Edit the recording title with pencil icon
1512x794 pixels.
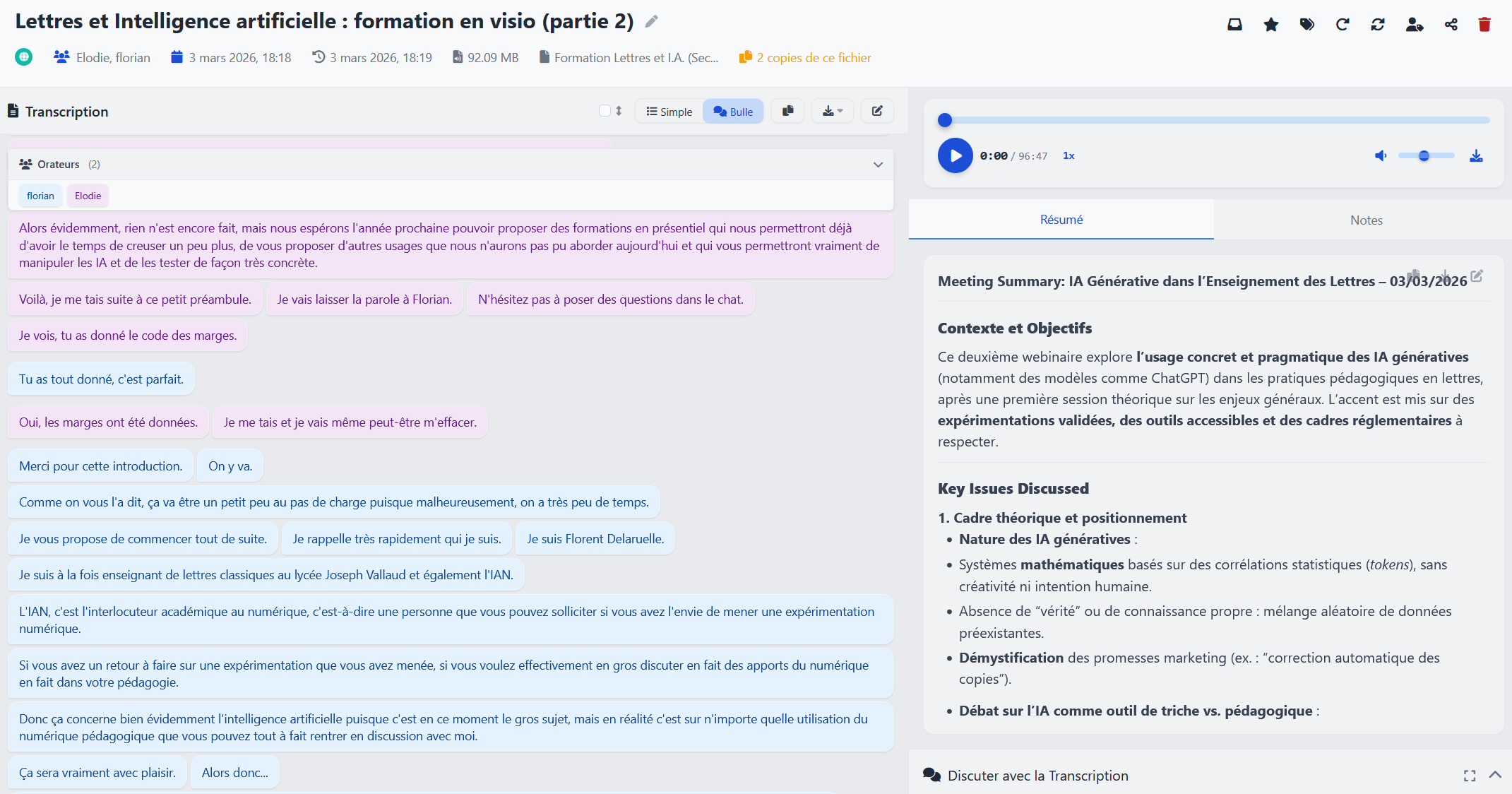click(x=651, y=22)
